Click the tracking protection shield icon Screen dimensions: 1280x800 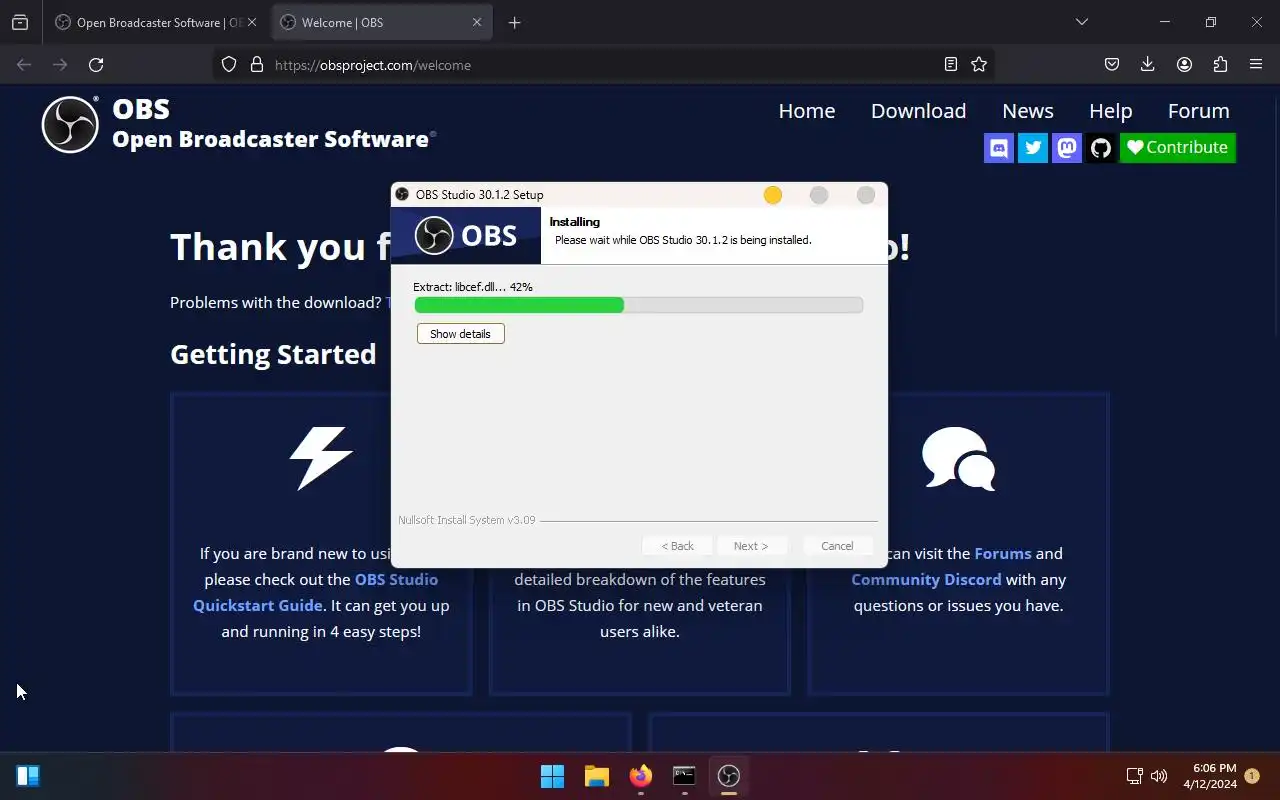pyautogui.click(x=229, y=64)
